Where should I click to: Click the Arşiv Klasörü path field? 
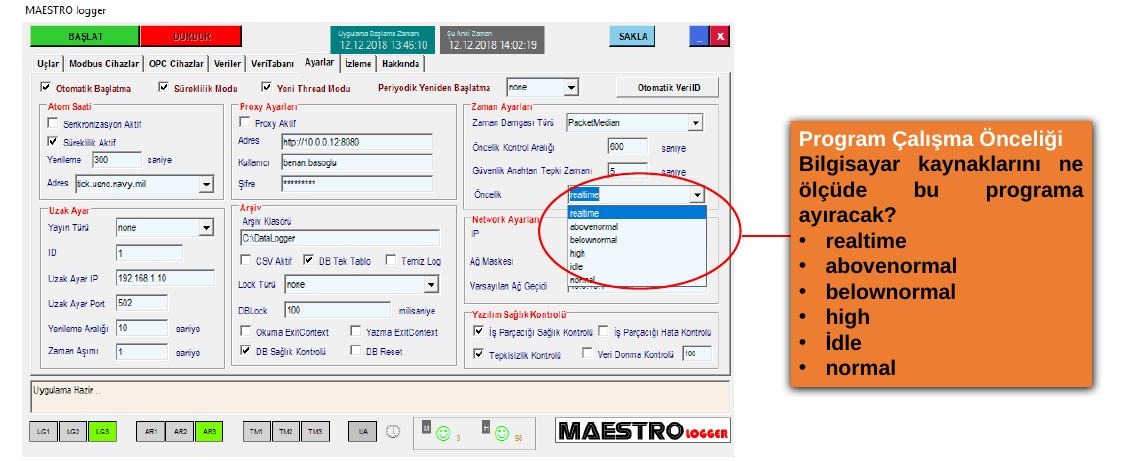tap(339, 237)
